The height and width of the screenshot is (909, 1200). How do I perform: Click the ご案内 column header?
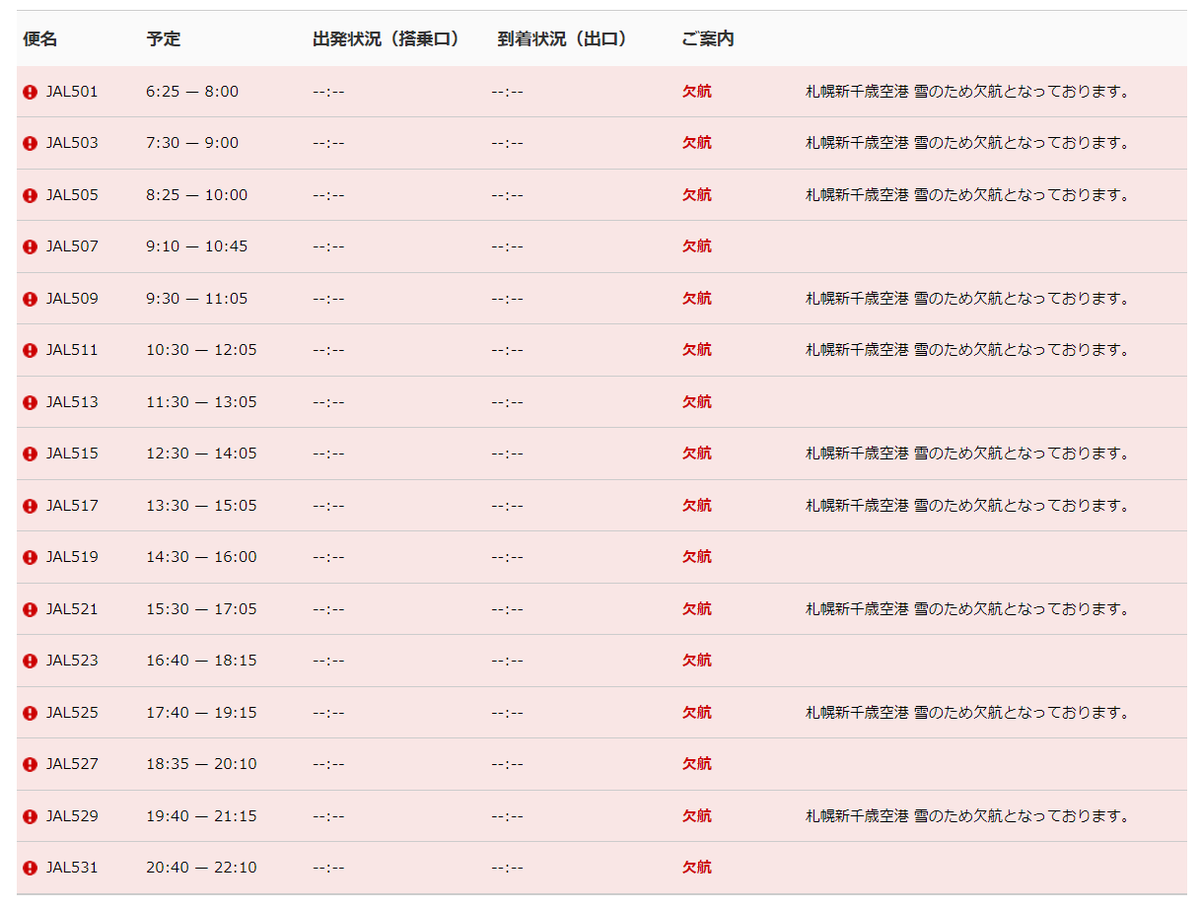(x=708, y=39)
